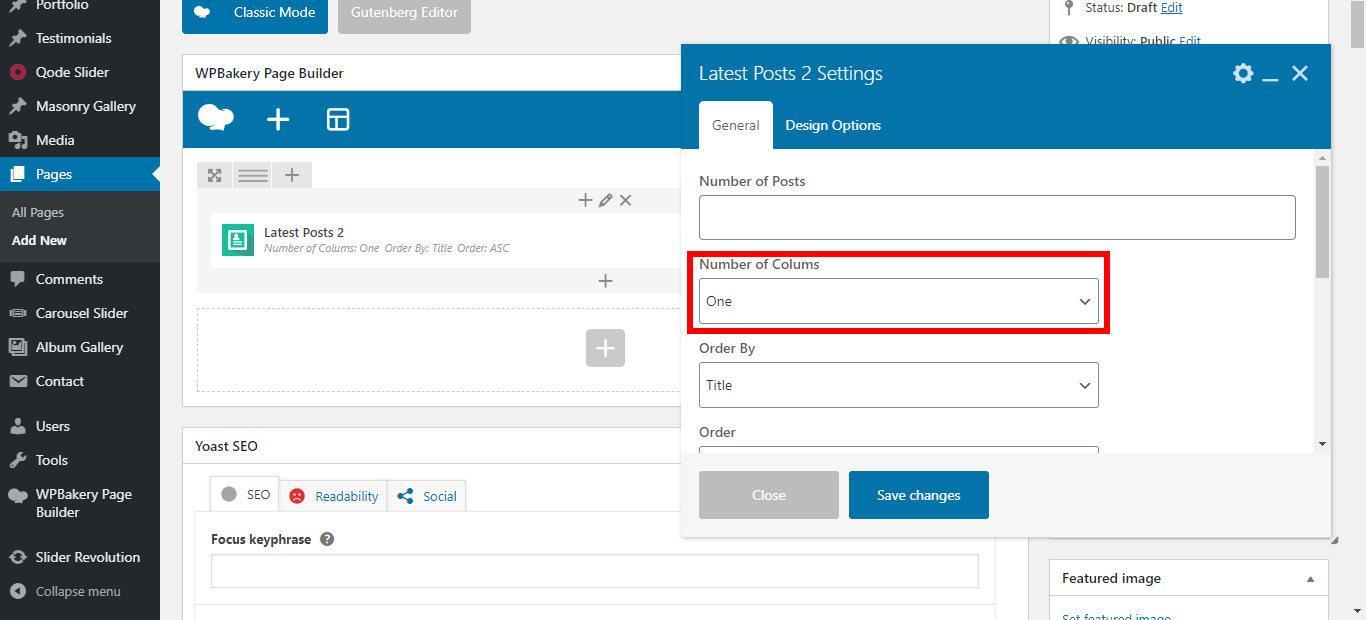
Task: Click the plus below Latest Posts 2 element
Action: point(605,281)
